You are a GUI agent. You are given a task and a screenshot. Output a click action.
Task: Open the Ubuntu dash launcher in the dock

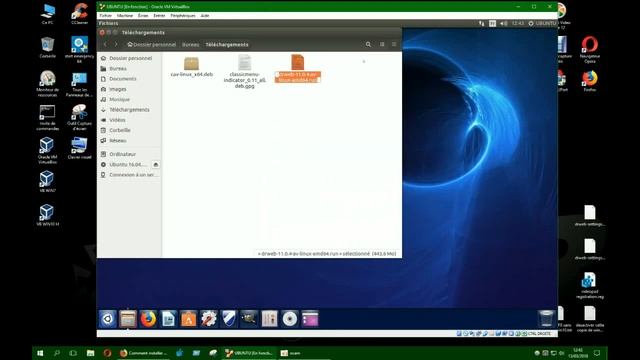tap(108, 319)
